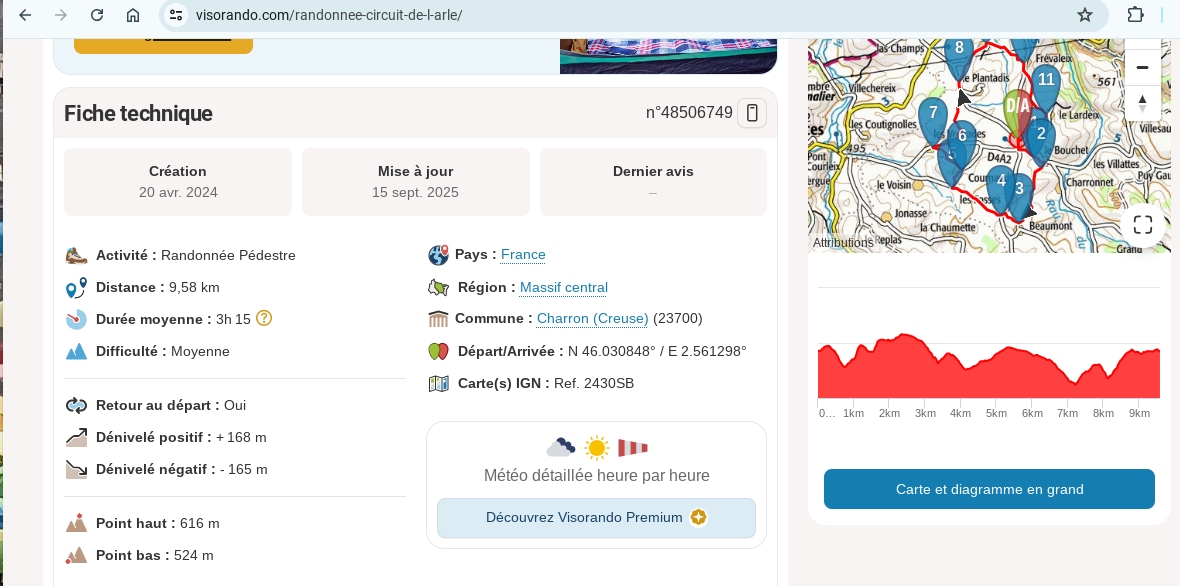
Task: Click the cloud weather icon
Action: click(x=561, y=447)
